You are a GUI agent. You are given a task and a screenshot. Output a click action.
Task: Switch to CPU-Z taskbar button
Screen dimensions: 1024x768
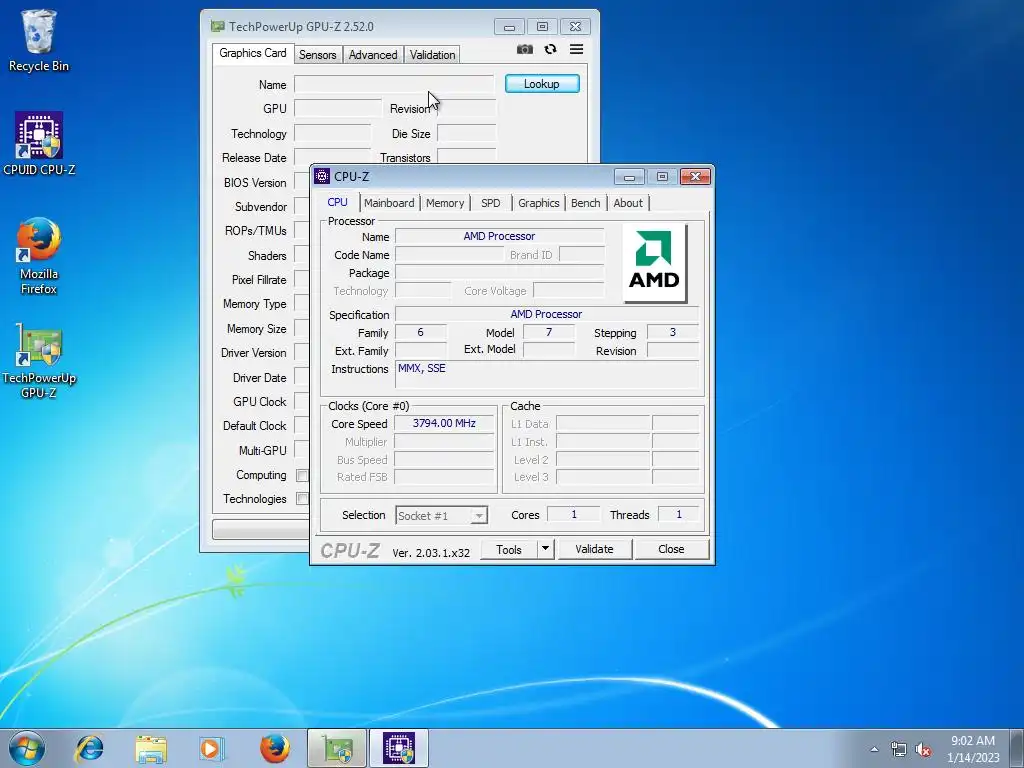coord(399,748)
